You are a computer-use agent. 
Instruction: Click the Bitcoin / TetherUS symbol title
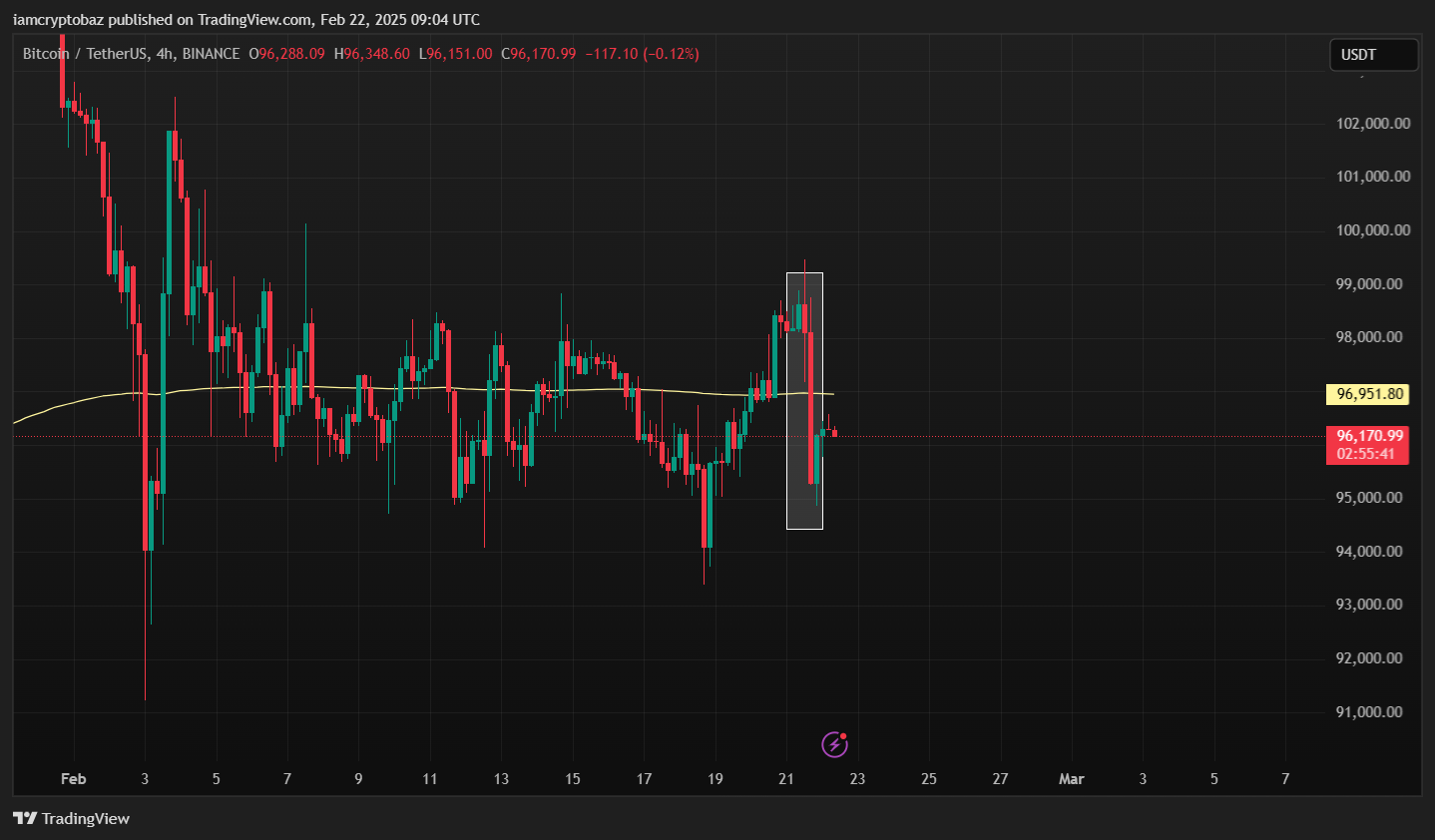point(132,54)
